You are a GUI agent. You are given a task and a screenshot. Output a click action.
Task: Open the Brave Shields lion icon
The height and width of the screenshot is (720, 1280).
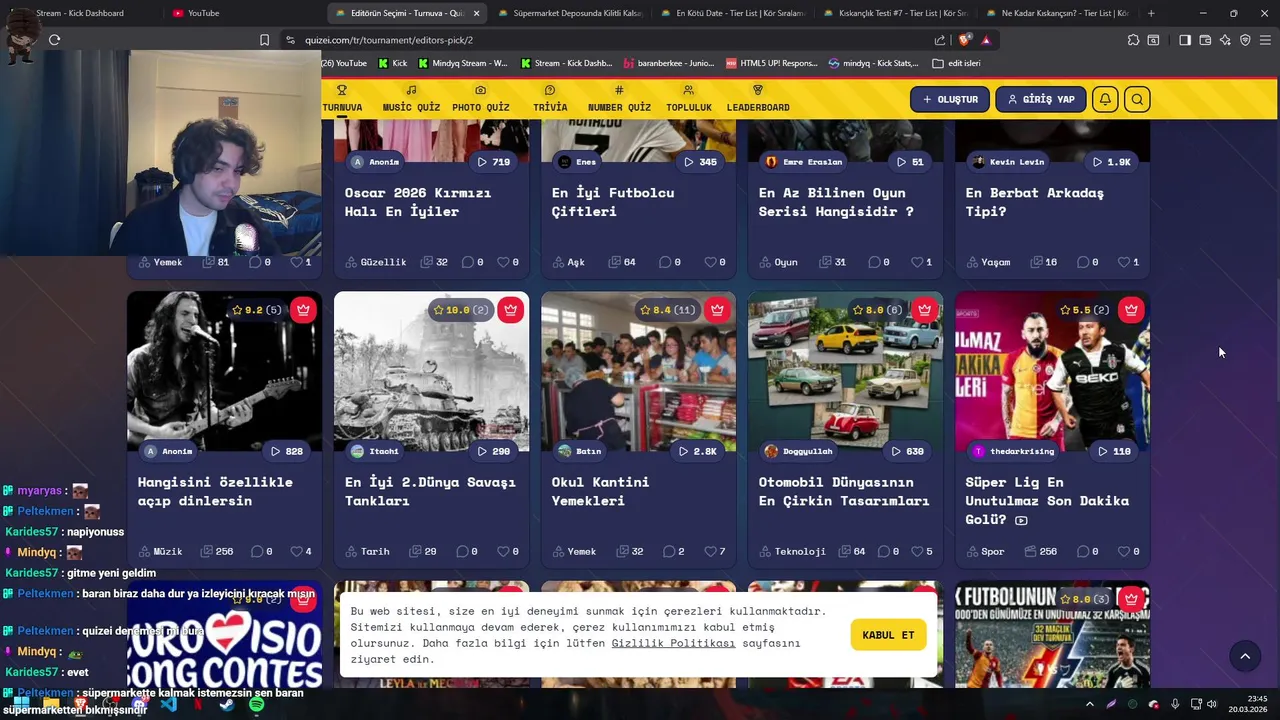tap(964, 40)
